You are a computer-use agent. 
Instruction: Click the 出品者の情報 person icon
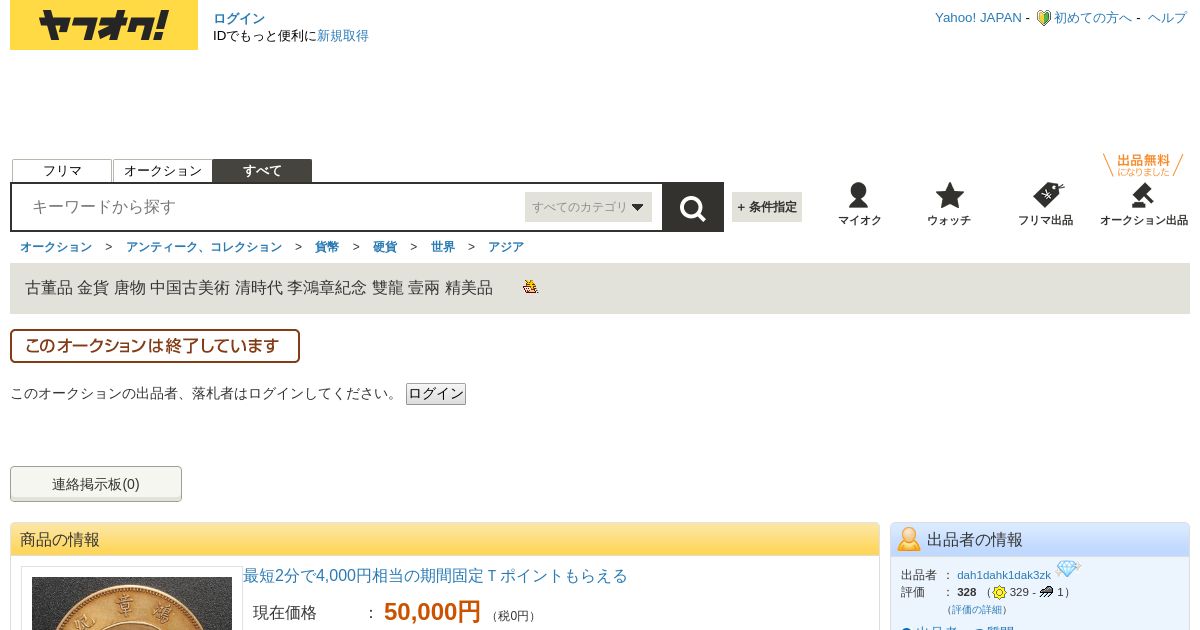click(x=909, y=539)
